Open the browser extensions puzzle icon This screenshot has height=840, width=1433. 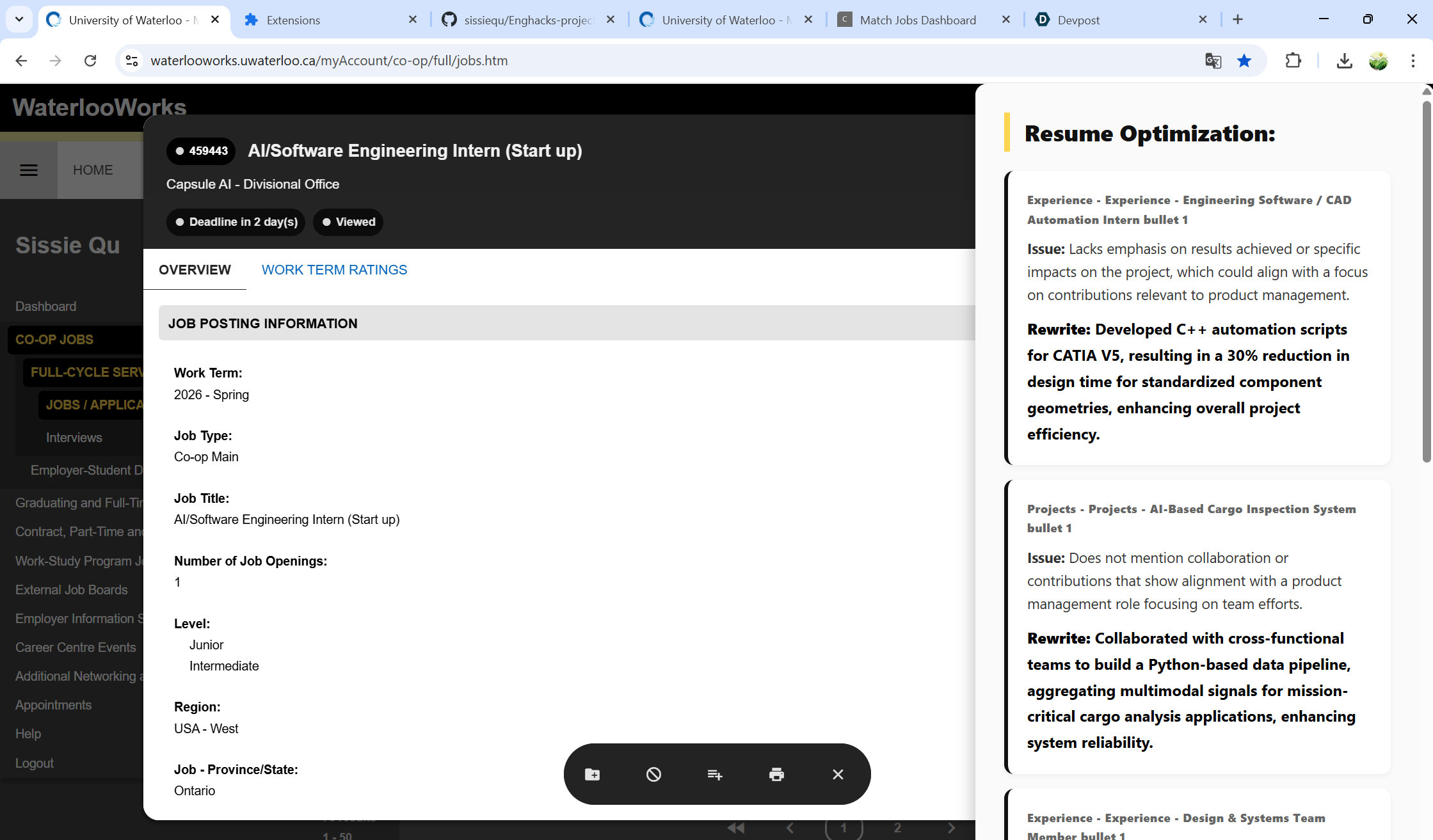pyautogui.click(x=1293, y=61)
